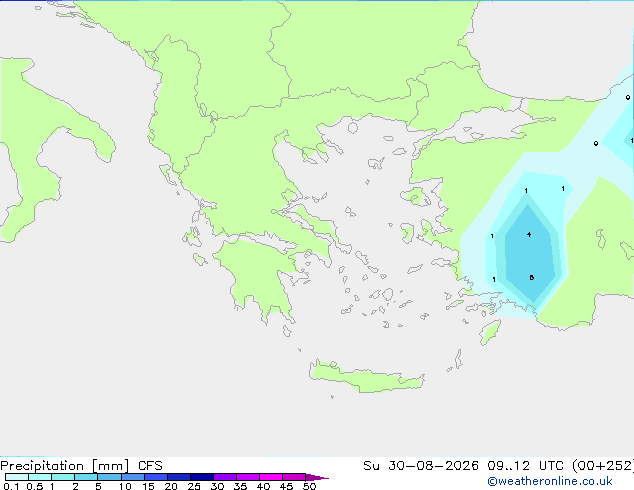This screenshot has width=634, height=490.
Task: Click the '4' precipitation value on the map
Action: [x=529, y=234]
